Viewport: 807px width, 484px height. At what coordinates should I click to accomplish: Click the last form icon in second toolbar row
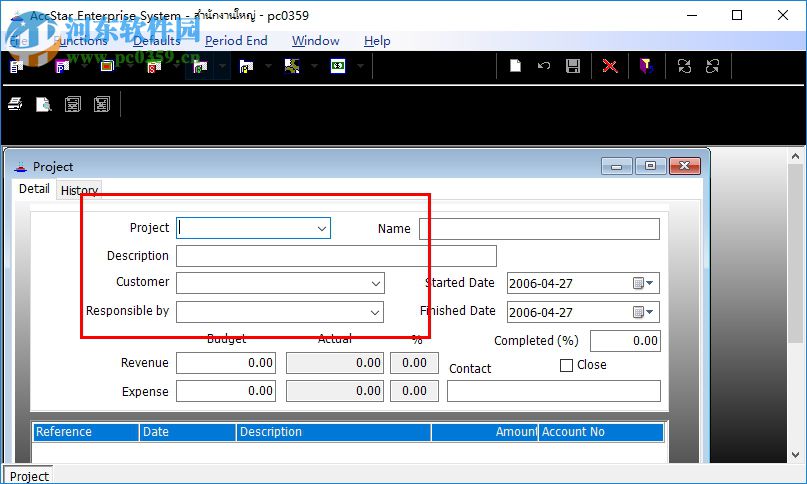101,105
